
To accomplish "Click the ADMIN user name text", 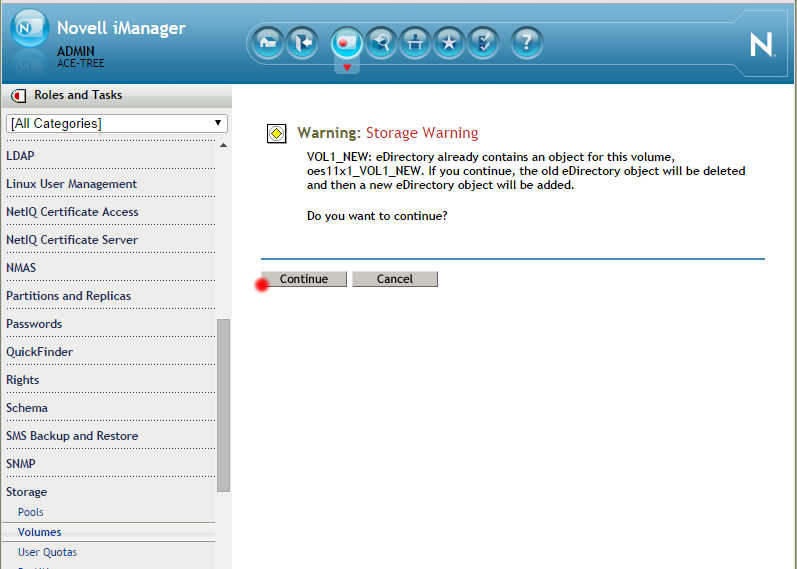I will (x=76, y=51).
